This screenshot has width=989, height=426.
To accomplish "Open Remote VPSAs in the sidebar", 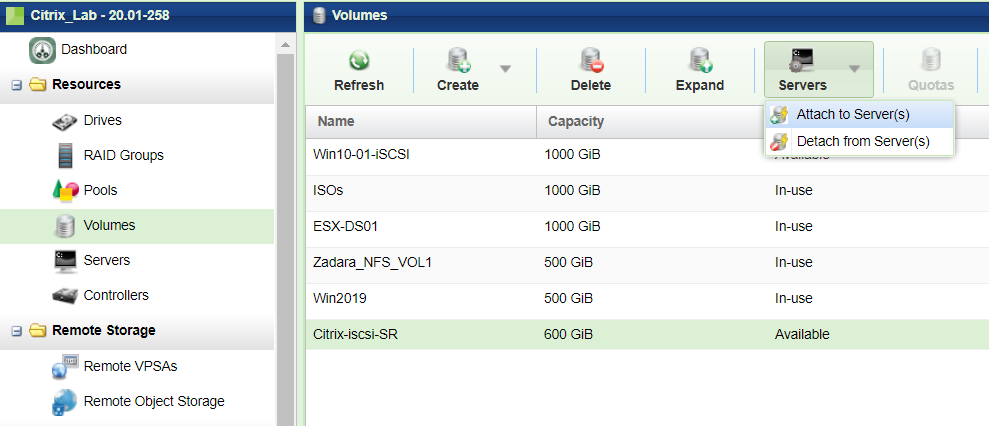I will [131, 366].
